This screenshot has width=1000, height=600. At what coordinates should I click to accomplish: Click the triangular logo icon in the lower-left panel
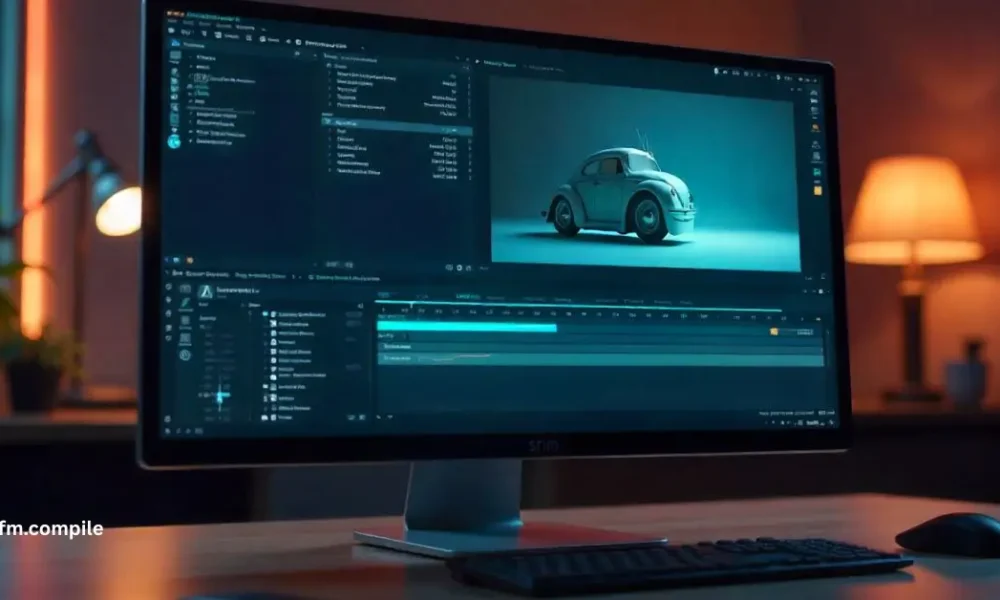tap(206, 291)
